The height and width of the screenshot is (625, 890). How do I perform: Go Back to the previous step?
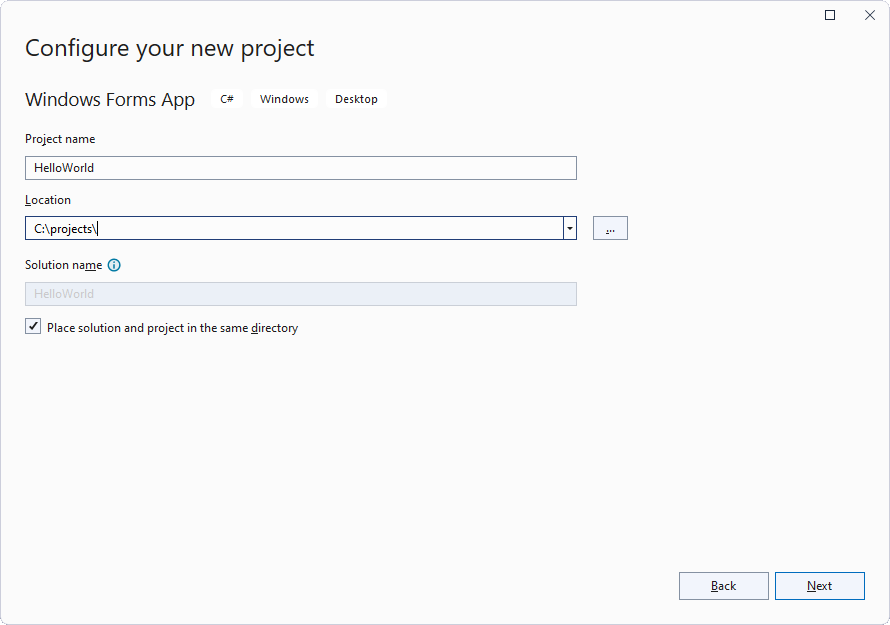click(x=724, y=586)
